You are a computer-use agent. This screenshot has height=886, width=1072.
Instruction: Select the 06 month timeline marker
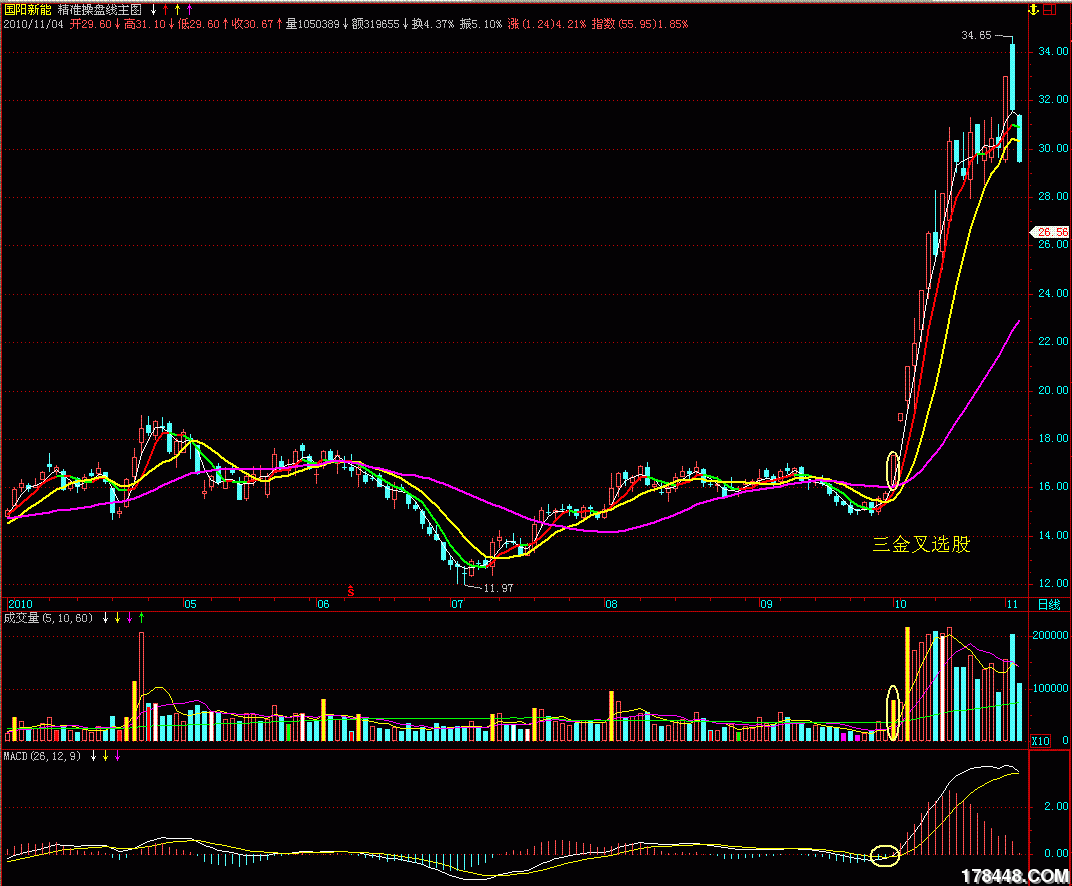point(323,604)
